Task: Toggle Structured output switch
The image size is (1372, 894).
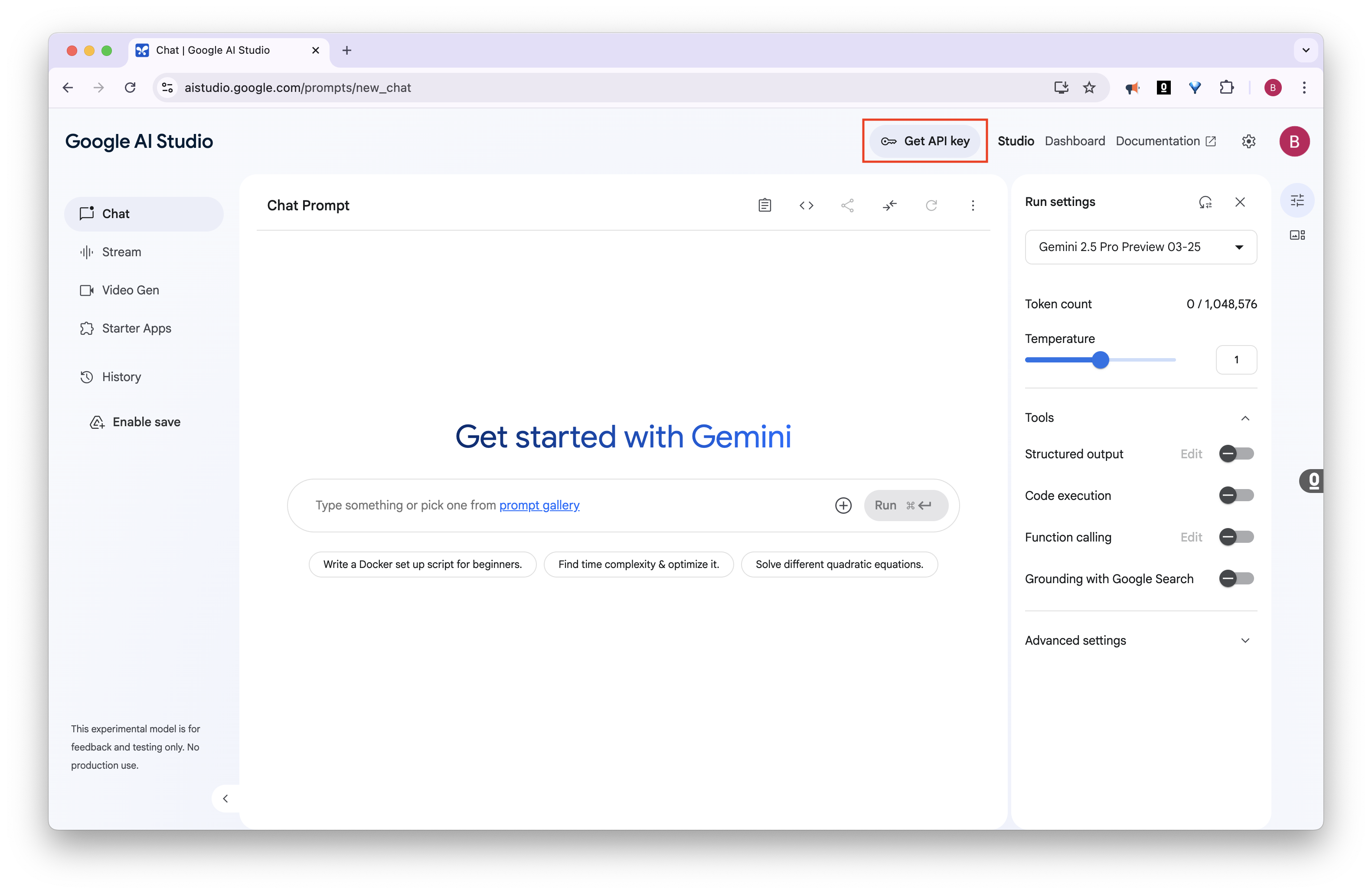Action: pyautogui.click(x=1236, y=454)
